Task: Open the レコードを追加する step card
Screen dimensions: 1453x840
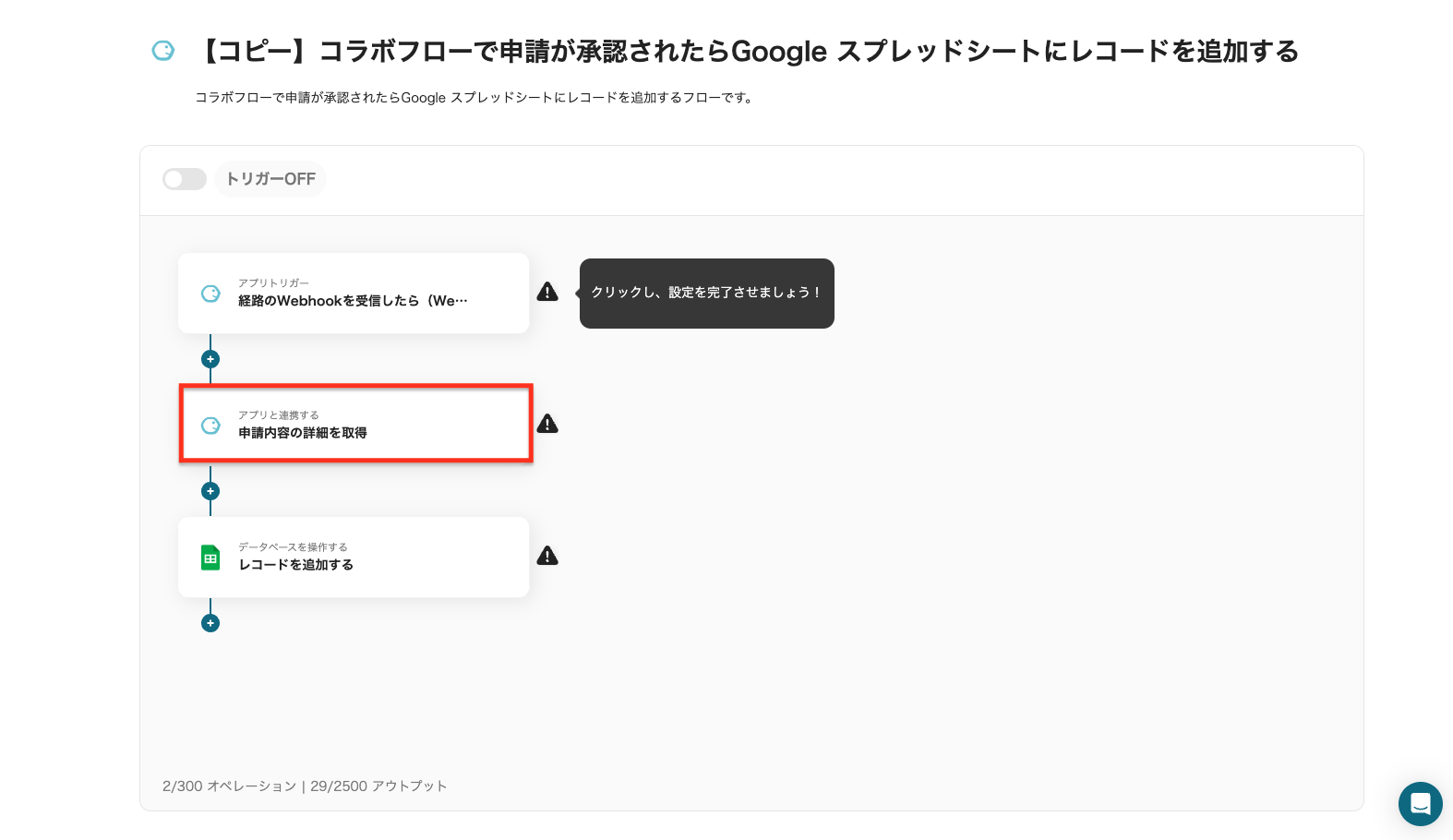Action: [354, 557]
